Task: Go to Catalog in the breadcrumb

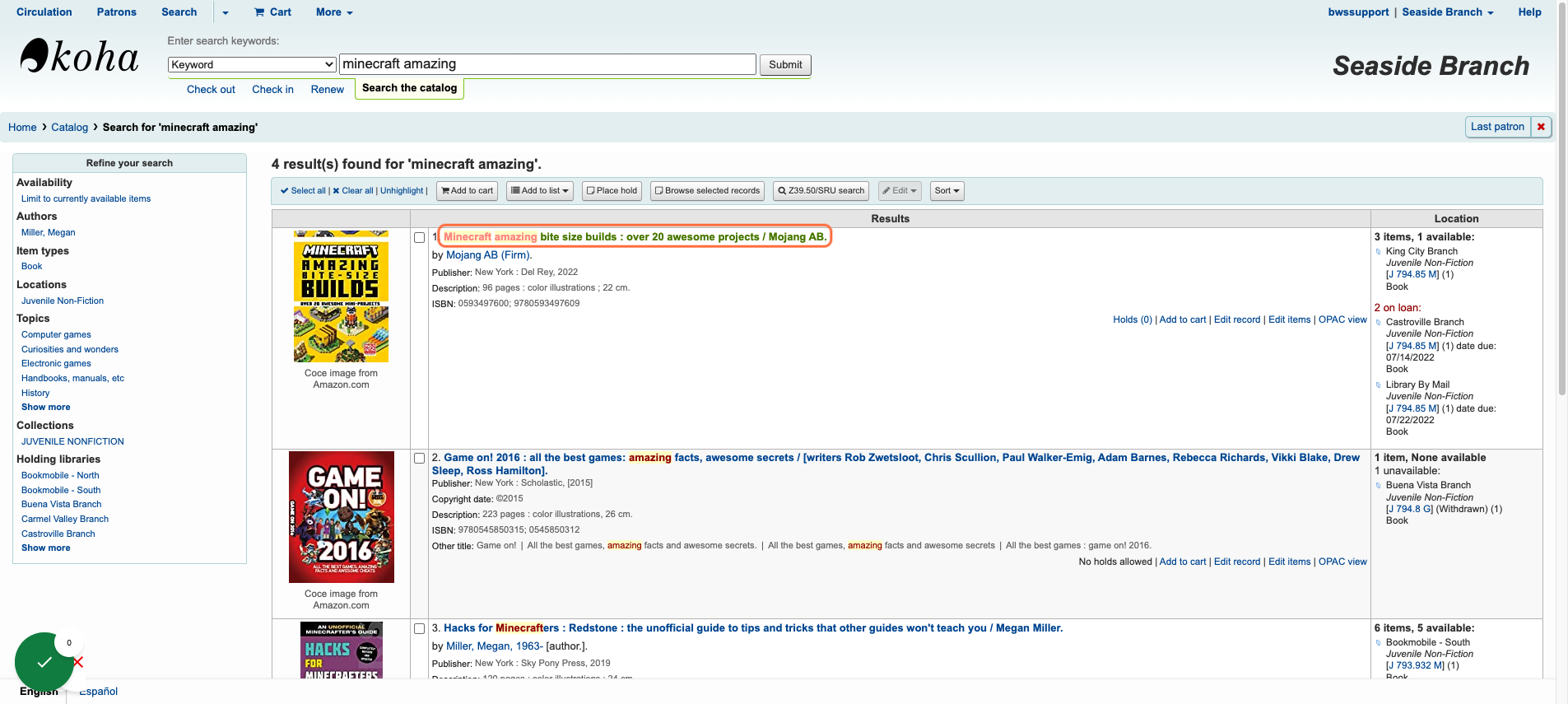Action: [x=69, y=128]
